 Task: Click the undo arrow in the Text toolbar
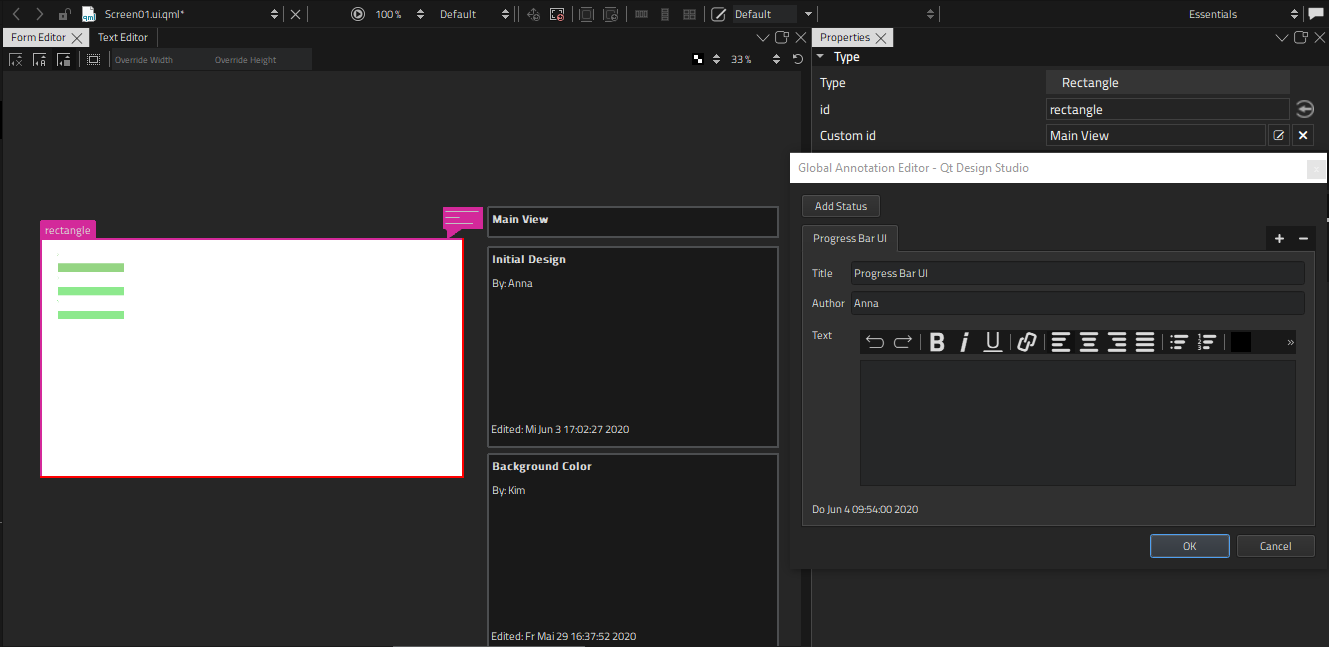pyautogui.click(x=874, y=341)
